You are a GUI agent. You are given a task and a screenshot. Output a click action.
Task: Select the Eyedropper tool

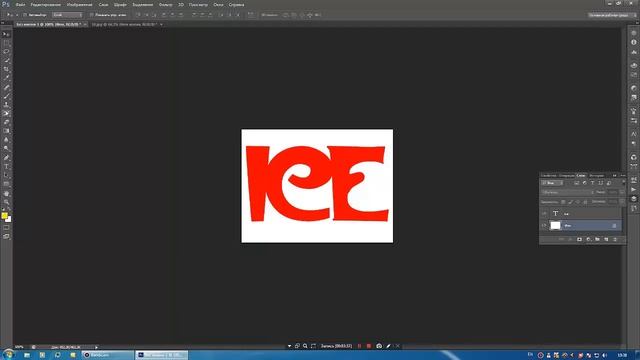[6, 78]
